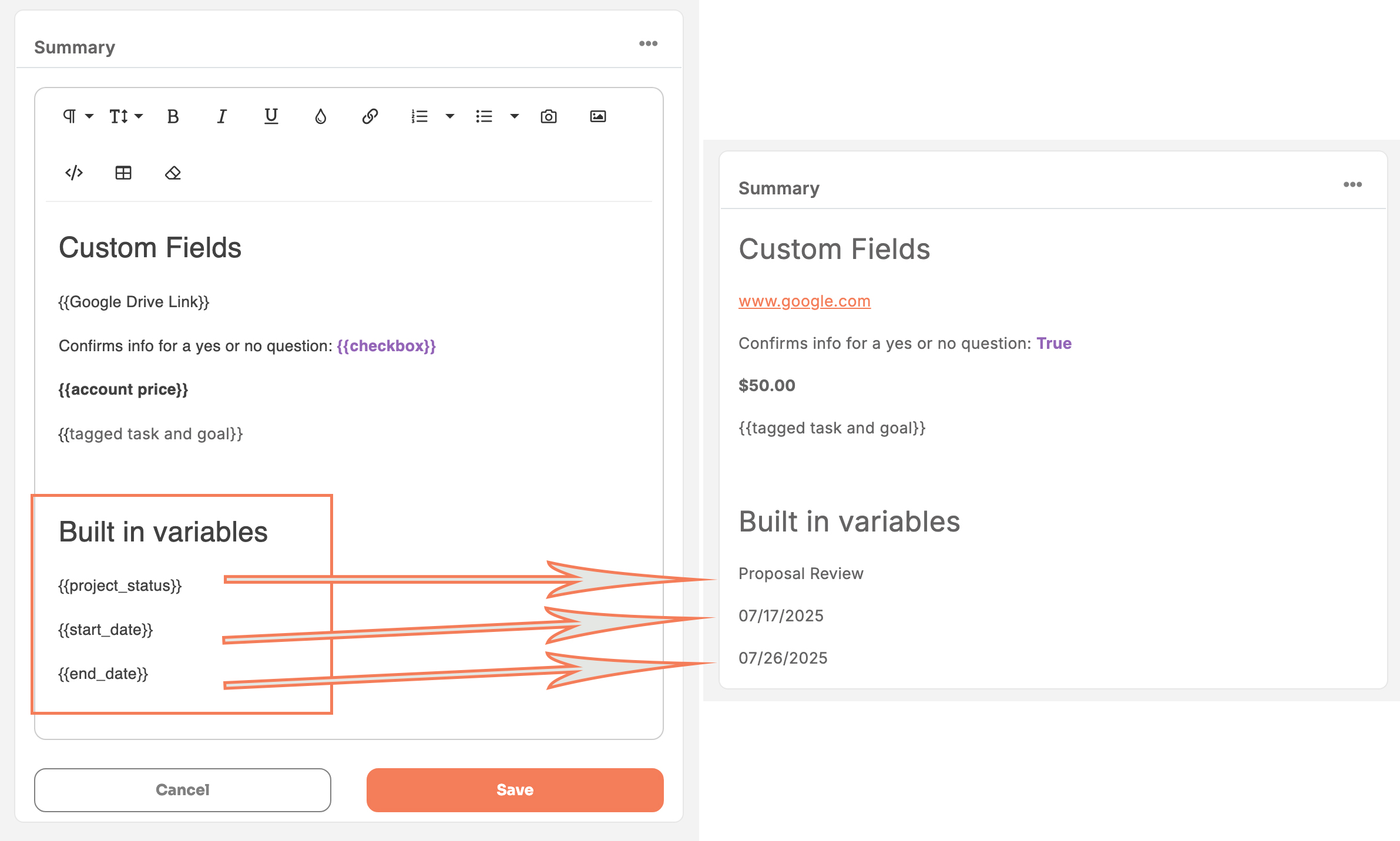This screenshot has height=841, width=1400.
Task: Click the insert image icon
Action: (598, 116)
